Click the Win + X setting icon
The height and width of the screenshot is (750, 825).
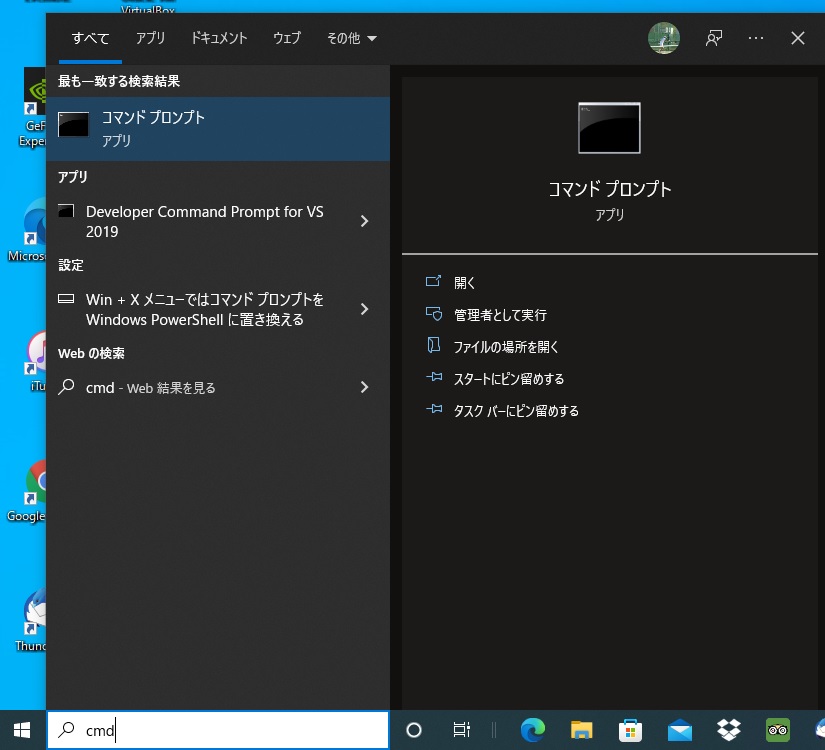(66, 299)
